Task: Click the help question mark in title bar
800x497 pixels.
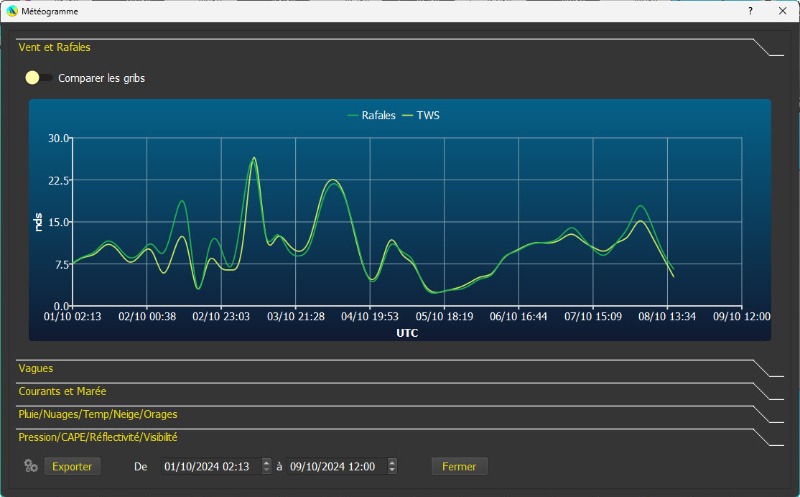Action: click(x=751, y=11)
